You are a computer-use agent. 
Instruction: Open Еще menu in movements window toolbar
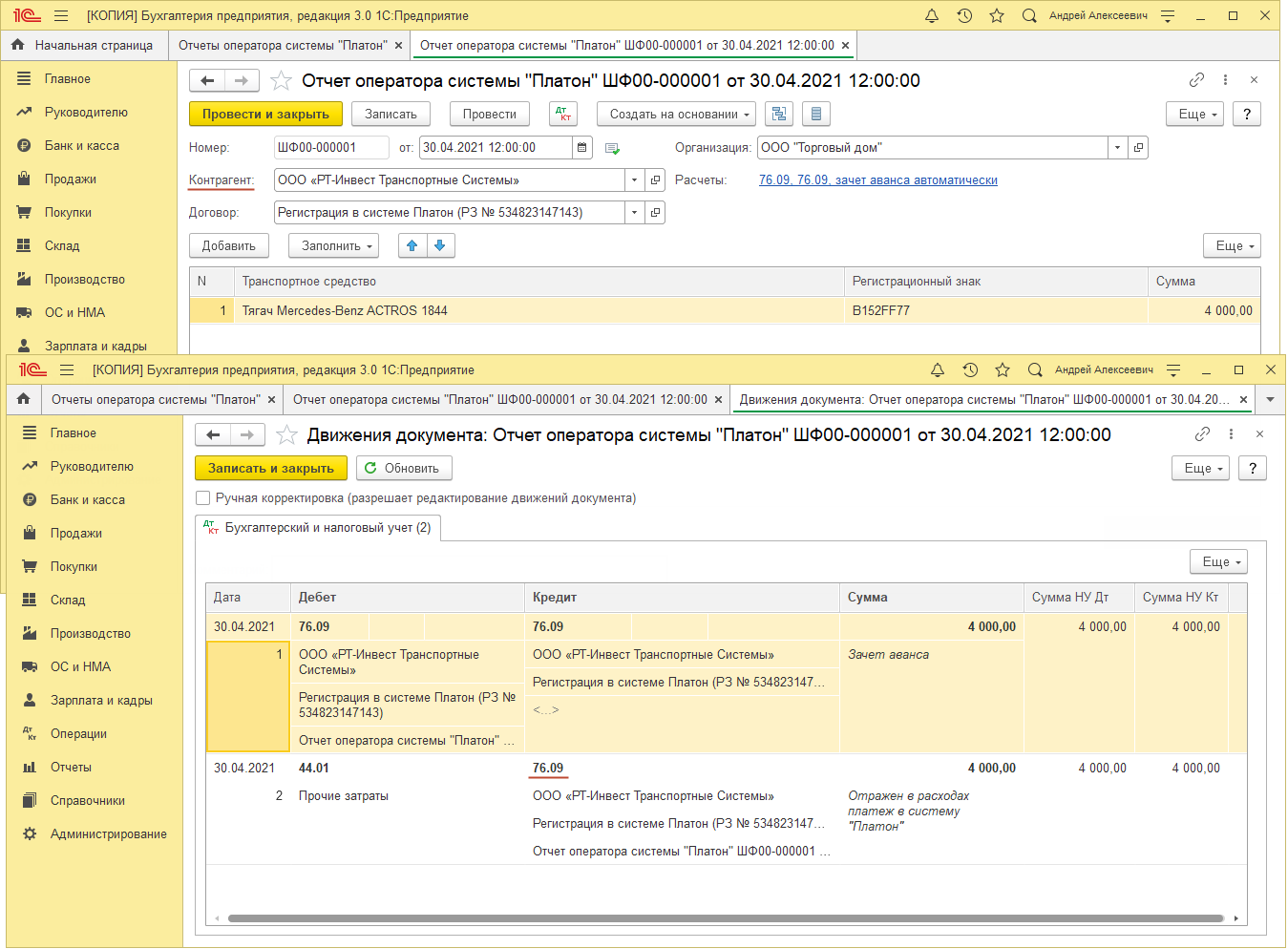pyautogui.click(x=1200, y=468)
